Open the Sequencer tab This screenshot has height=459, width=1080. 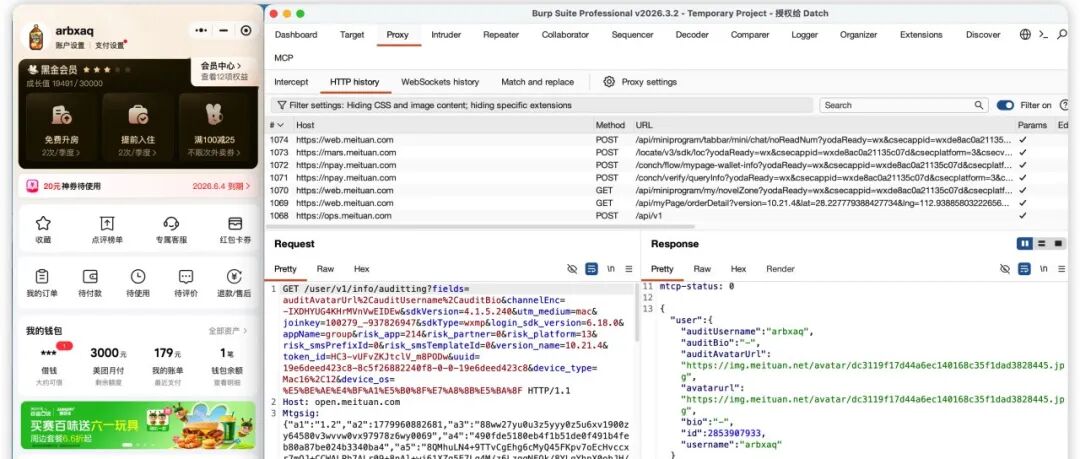(632, 34)
